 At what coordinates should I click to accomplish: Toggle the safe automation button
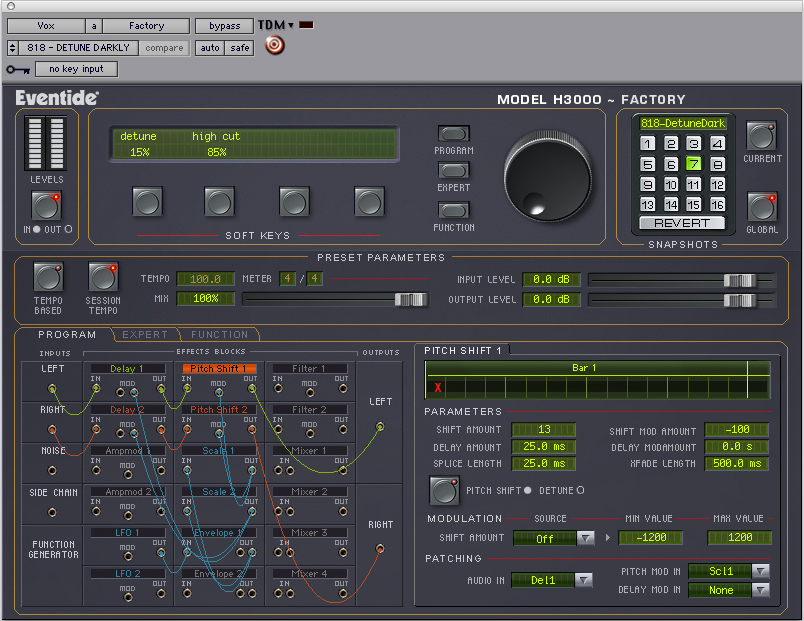(x=239, y=48)
